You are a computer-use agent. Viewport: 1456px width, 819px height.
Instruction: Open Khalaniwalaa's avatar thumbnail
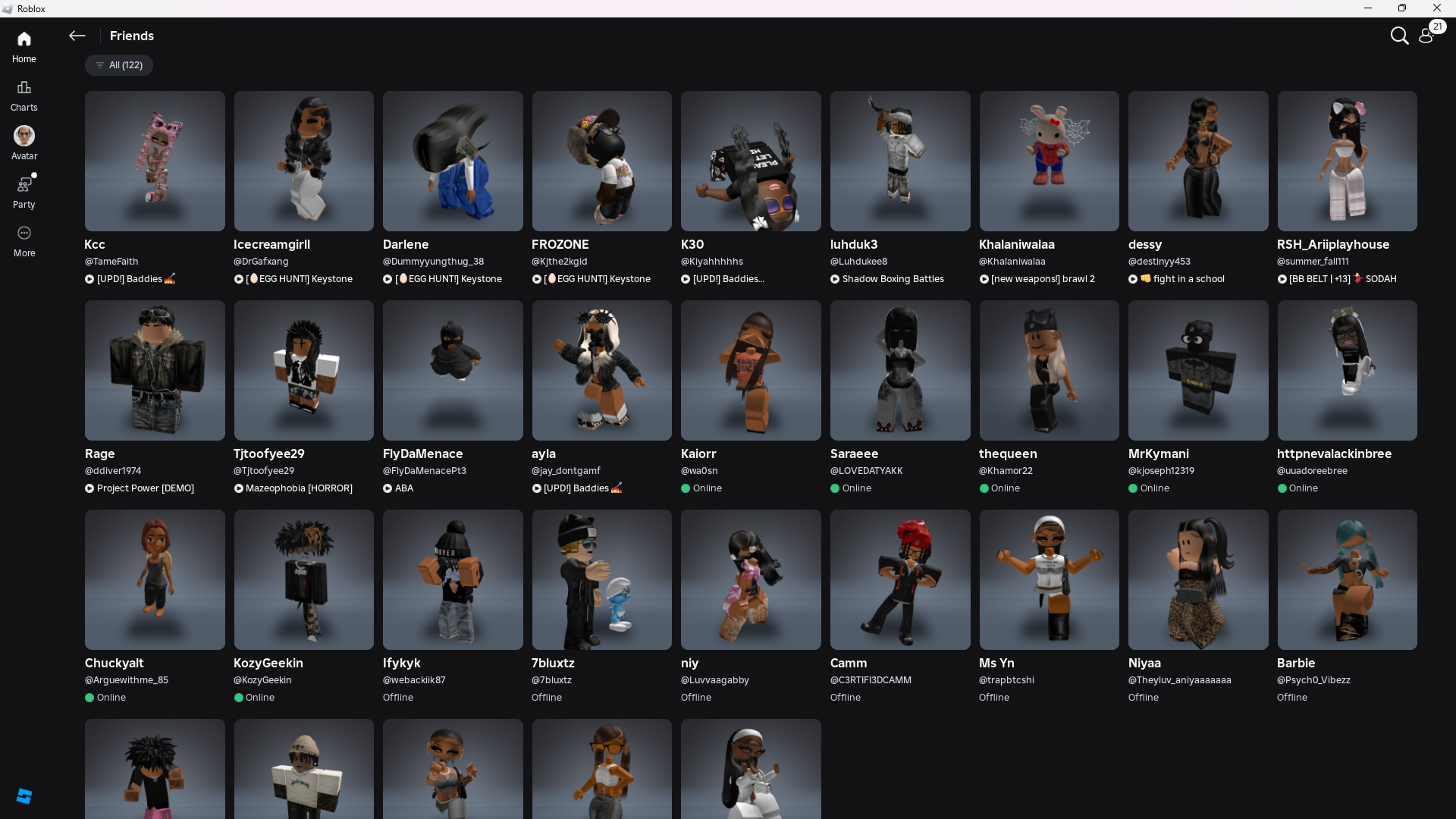(1049, 161)
